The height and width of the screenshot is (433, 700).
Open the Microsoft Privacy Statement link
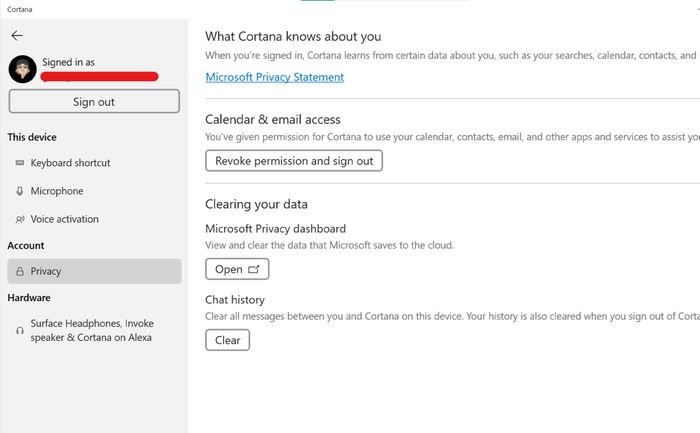(x=274, y=77)
